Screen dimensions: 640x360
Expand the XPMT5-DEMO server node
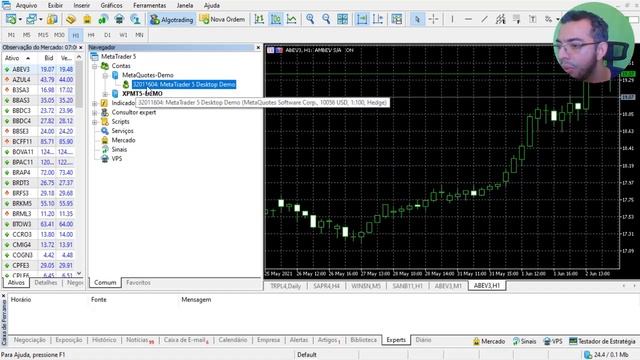(105, 94)
